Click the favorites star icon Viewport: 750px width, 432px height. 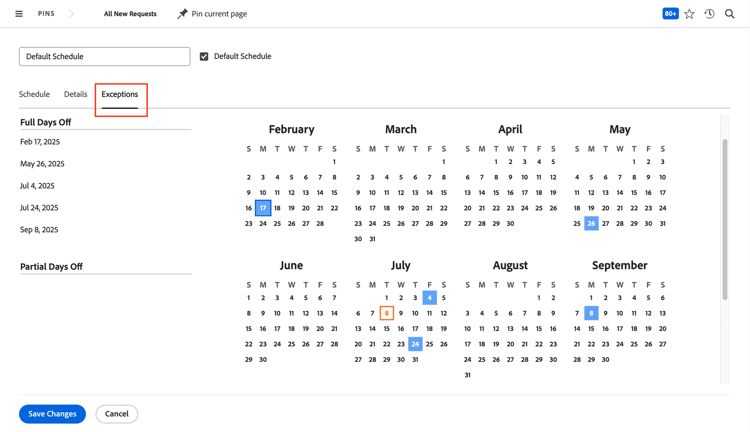point(689,14)
